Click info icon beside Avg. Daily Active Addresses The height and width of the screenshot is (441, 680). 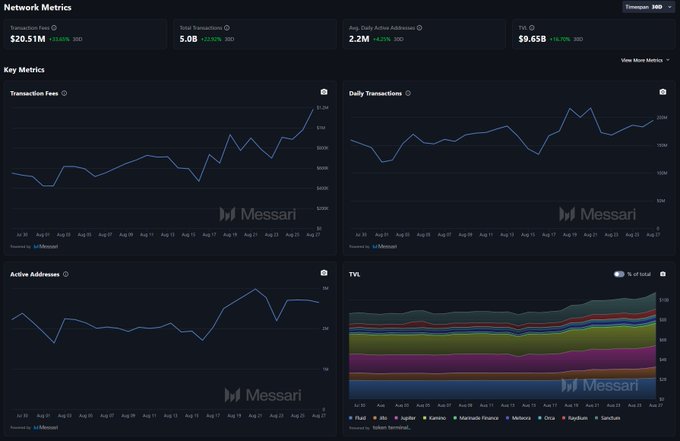pyautogui.click(x=419, y=28)
